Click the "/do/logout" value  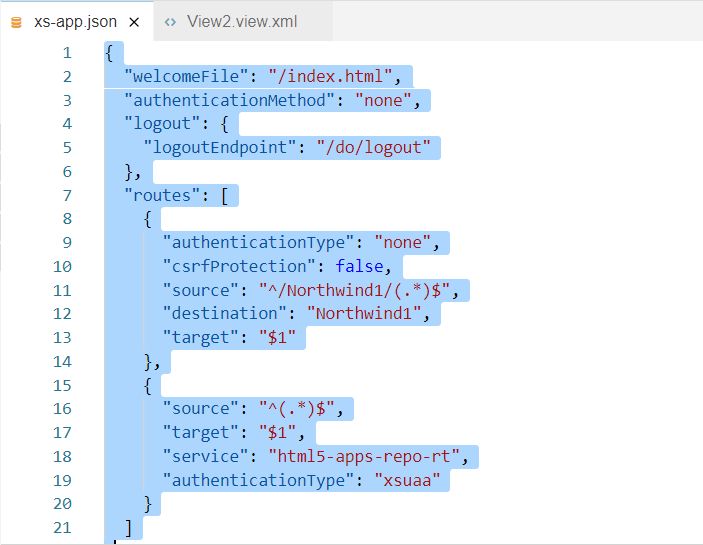373,147
